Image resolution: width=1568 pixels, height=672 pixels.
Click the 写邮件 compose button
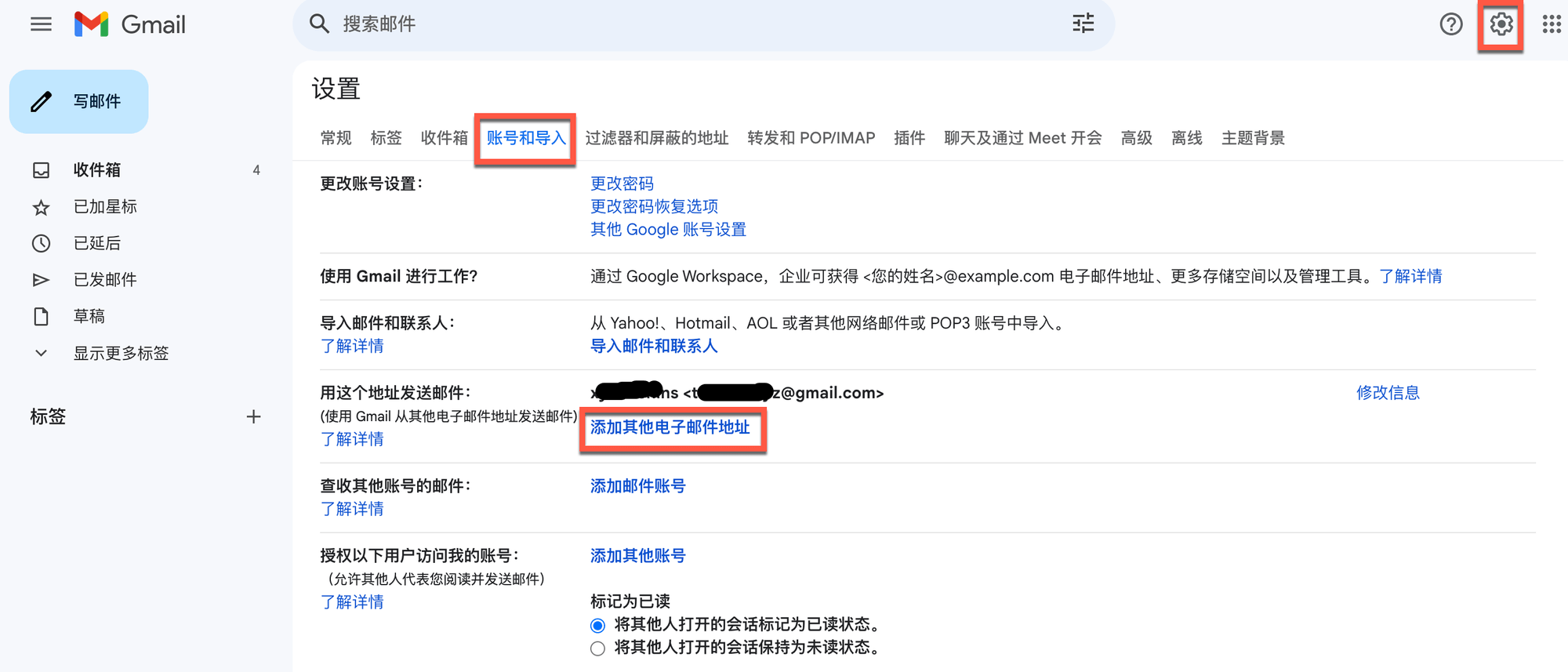tap(78, 101)
